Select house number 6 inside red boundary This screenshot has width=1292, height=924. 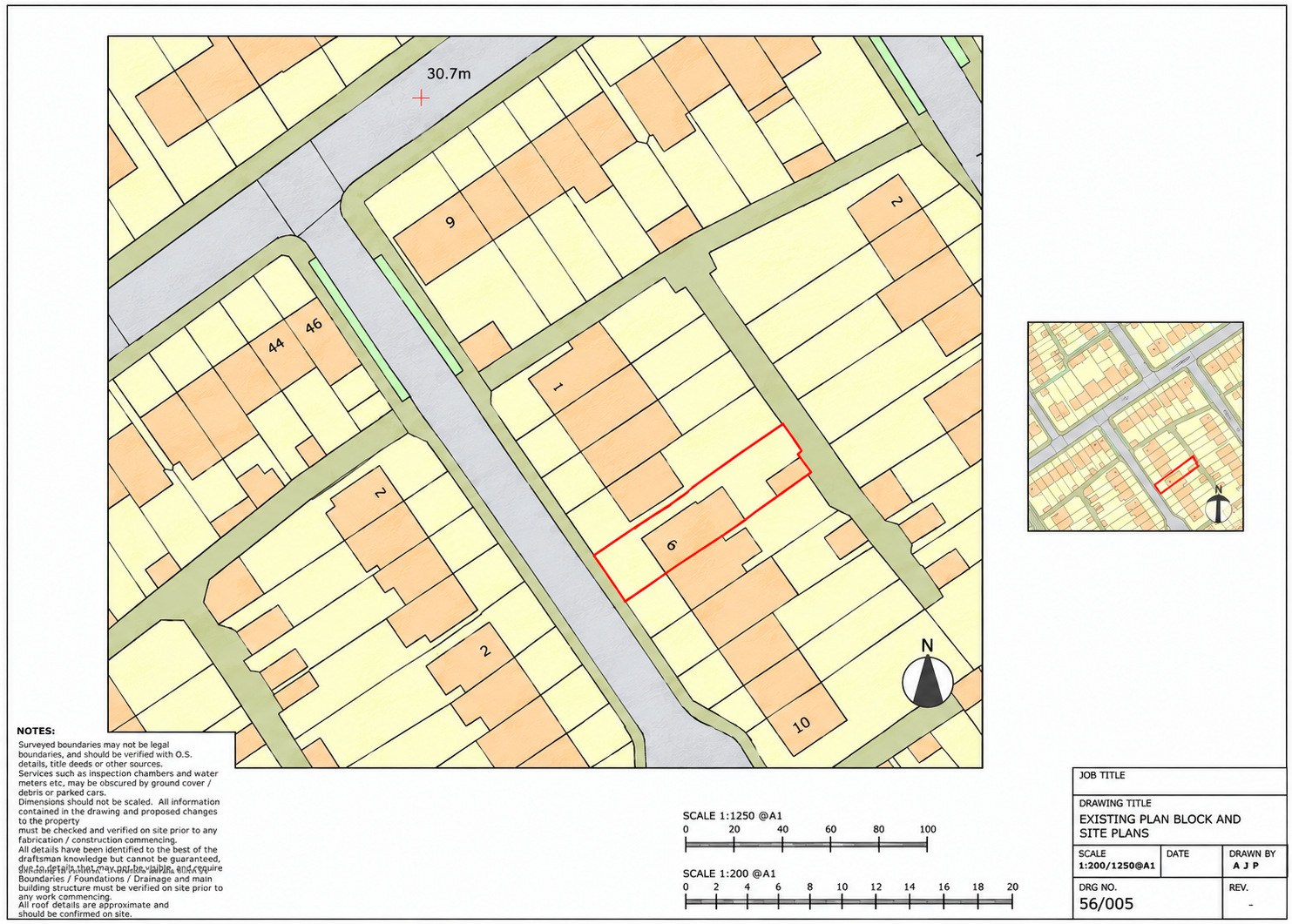click(x=671, y=545)
